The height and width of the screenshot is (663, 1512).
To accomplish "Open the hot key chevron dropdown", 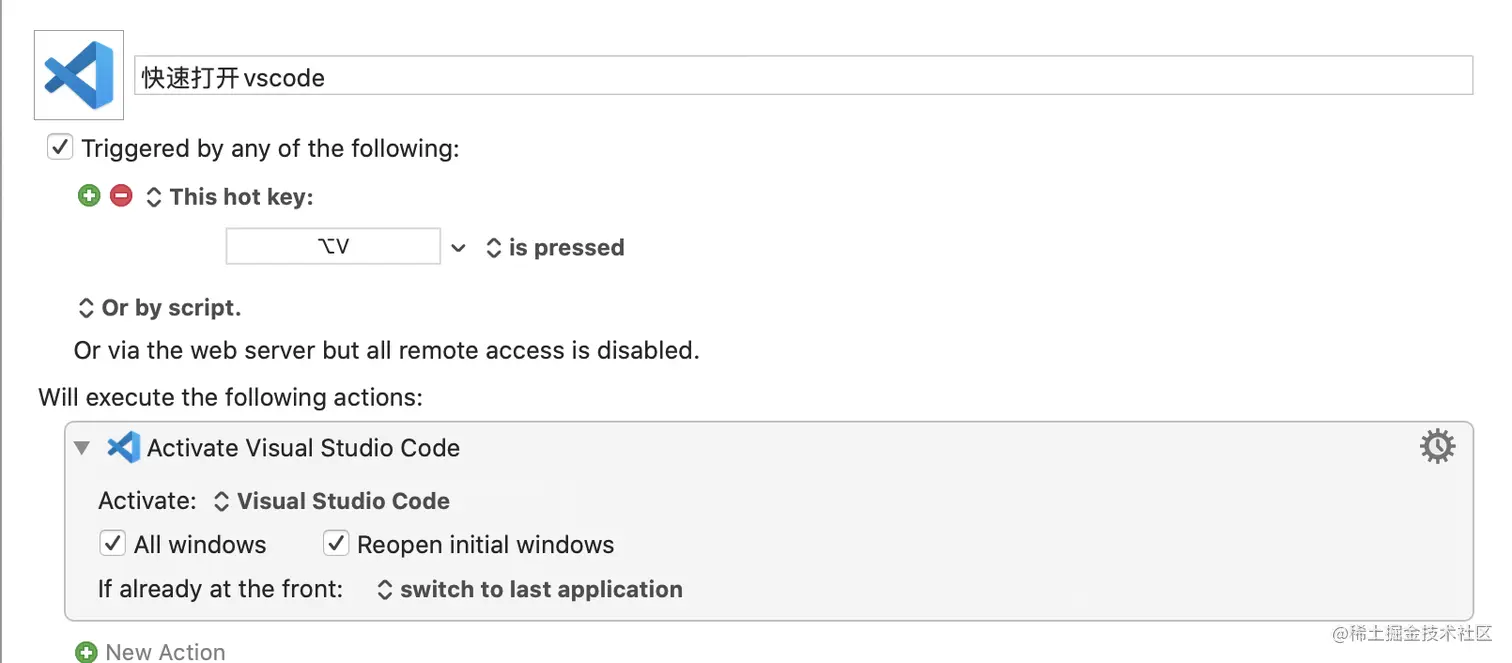I will [458, 248].
